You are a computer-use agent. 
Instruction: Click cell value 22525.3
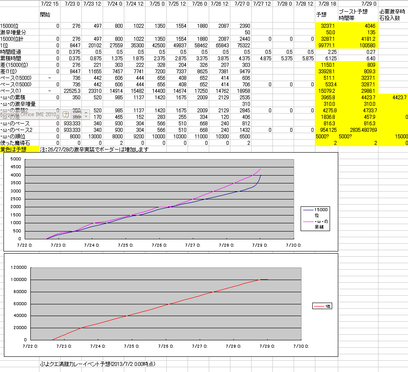[72, 91]
